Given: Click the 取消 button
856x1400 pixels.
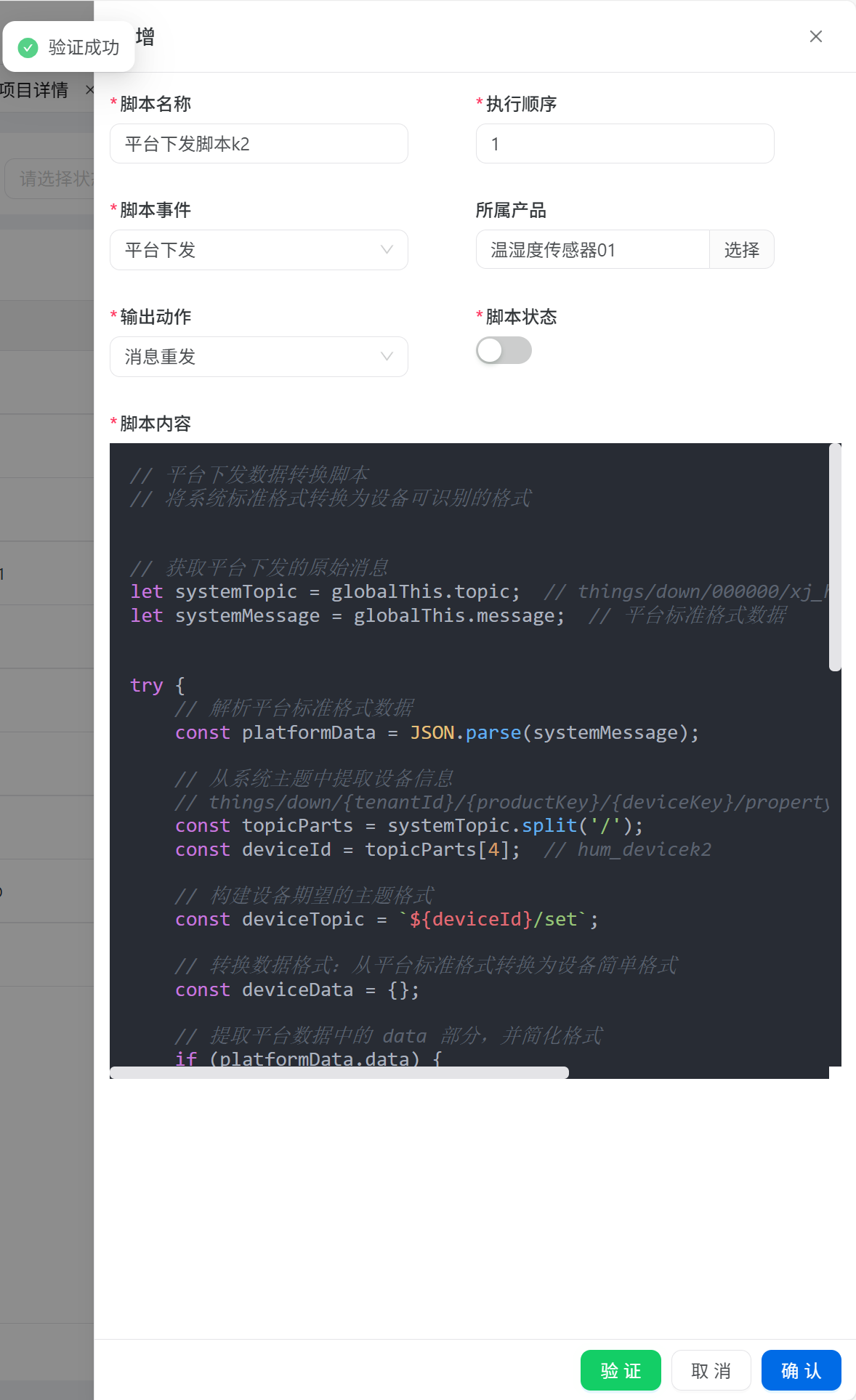Looking at the screenshot, I should [710, 1370].
